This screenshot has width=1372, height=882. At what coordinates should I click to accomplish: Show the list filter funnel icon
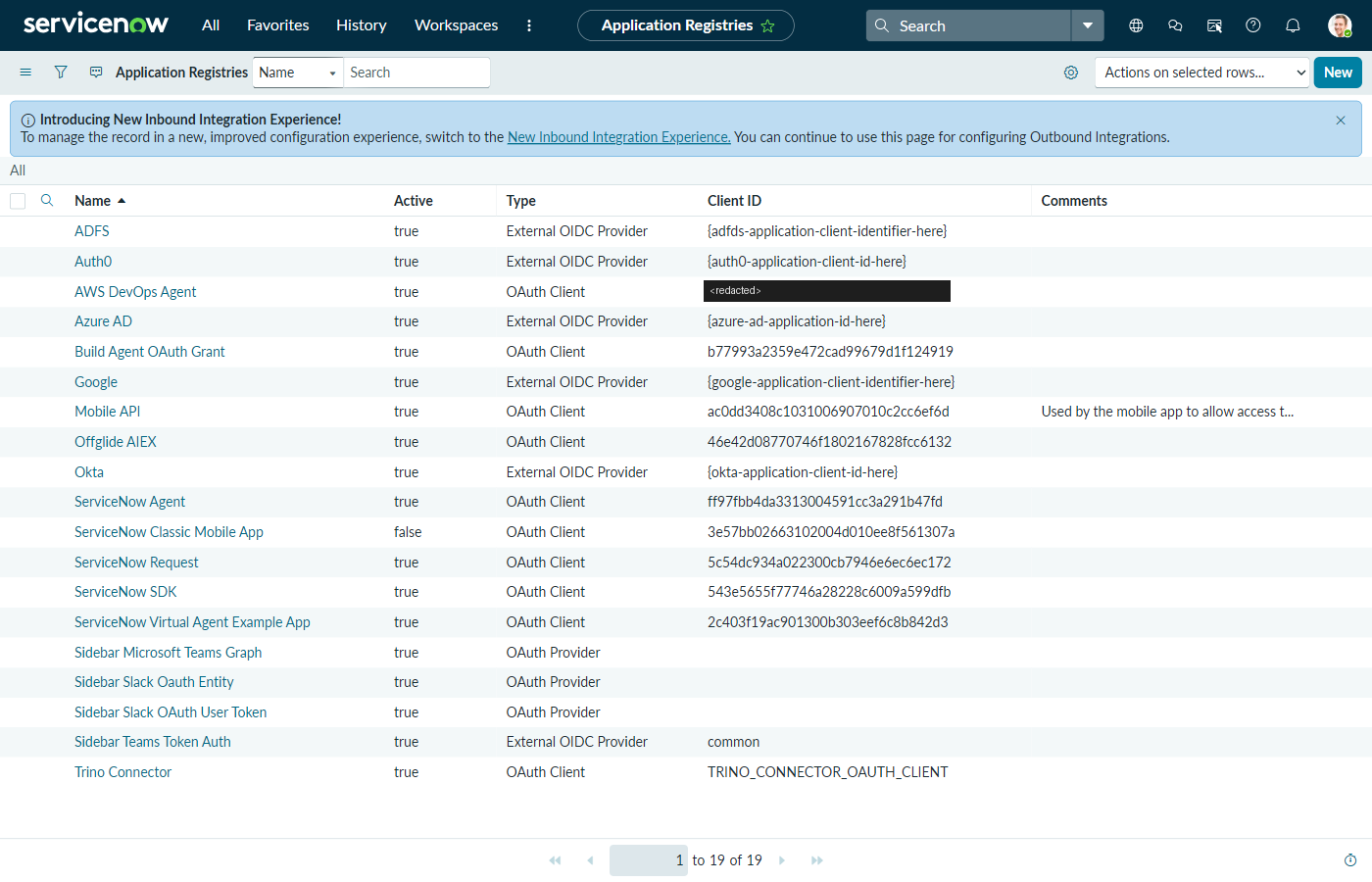pyautogui.click(x=61, y=73)
